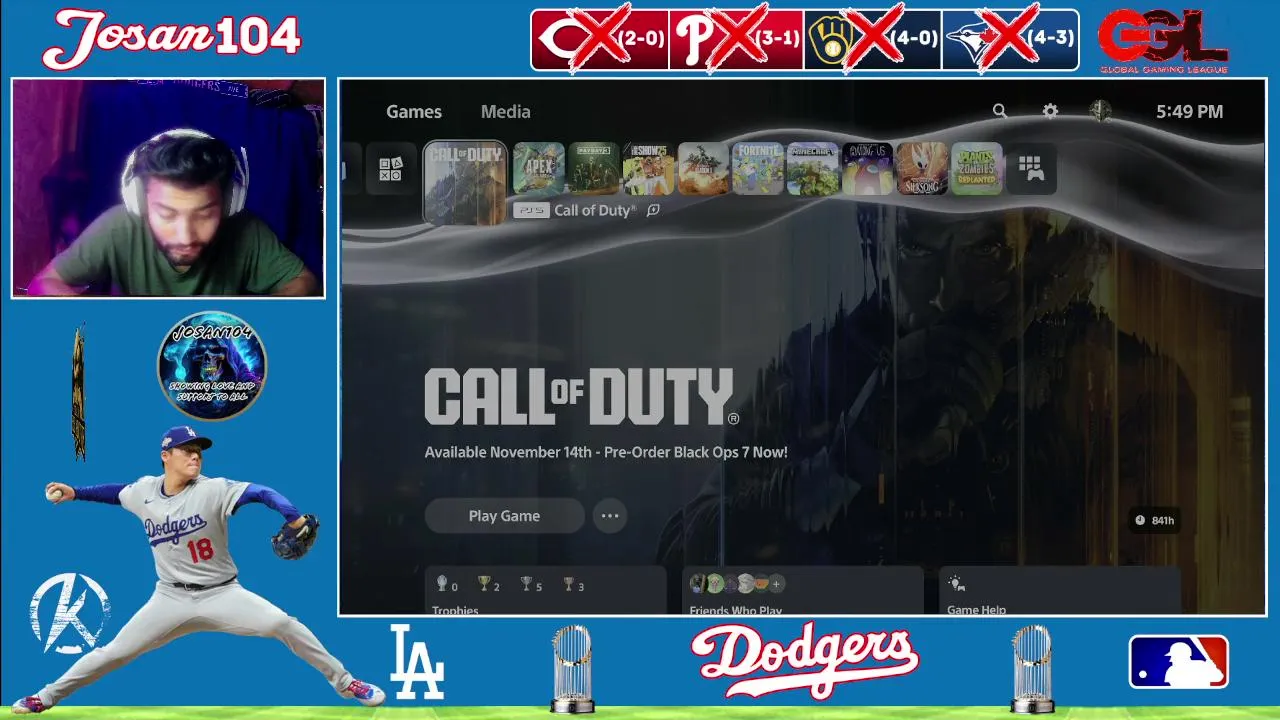Screen dimensions: 1280x720
Task: Click the Brewers crossed-out score box (4-0)
Action: click(872, 40)
